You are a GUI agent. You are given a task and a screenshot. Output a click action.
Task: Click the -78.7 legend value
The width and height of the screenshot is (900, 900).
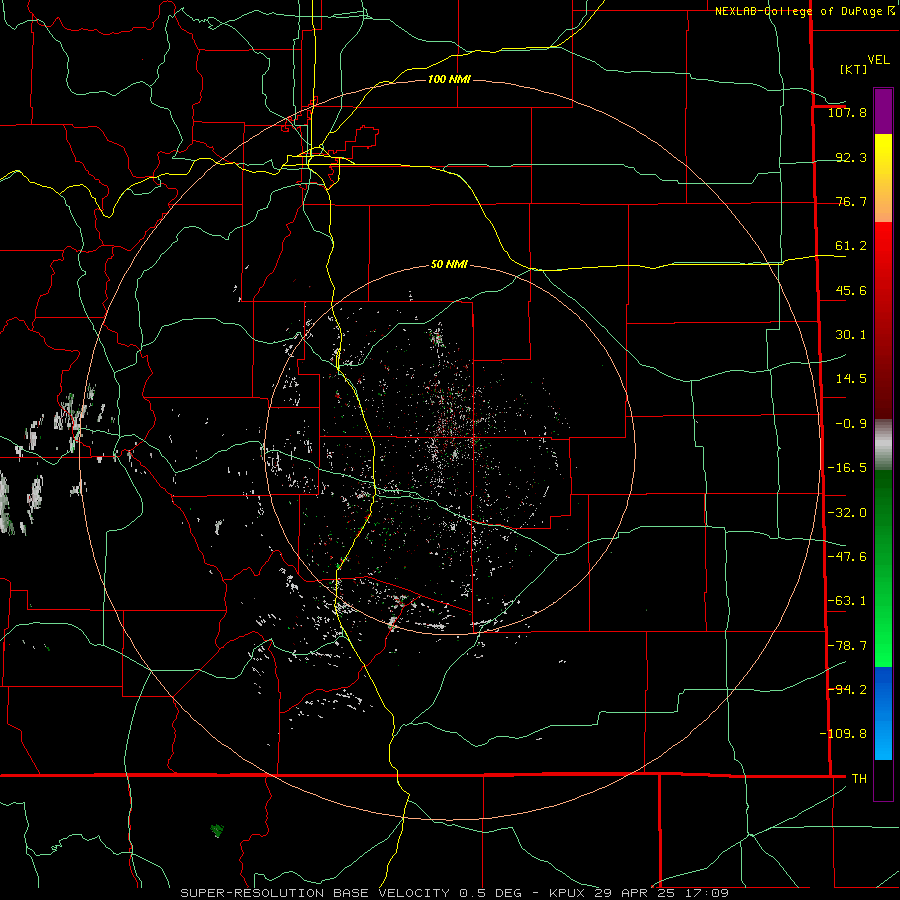point(847,646)
